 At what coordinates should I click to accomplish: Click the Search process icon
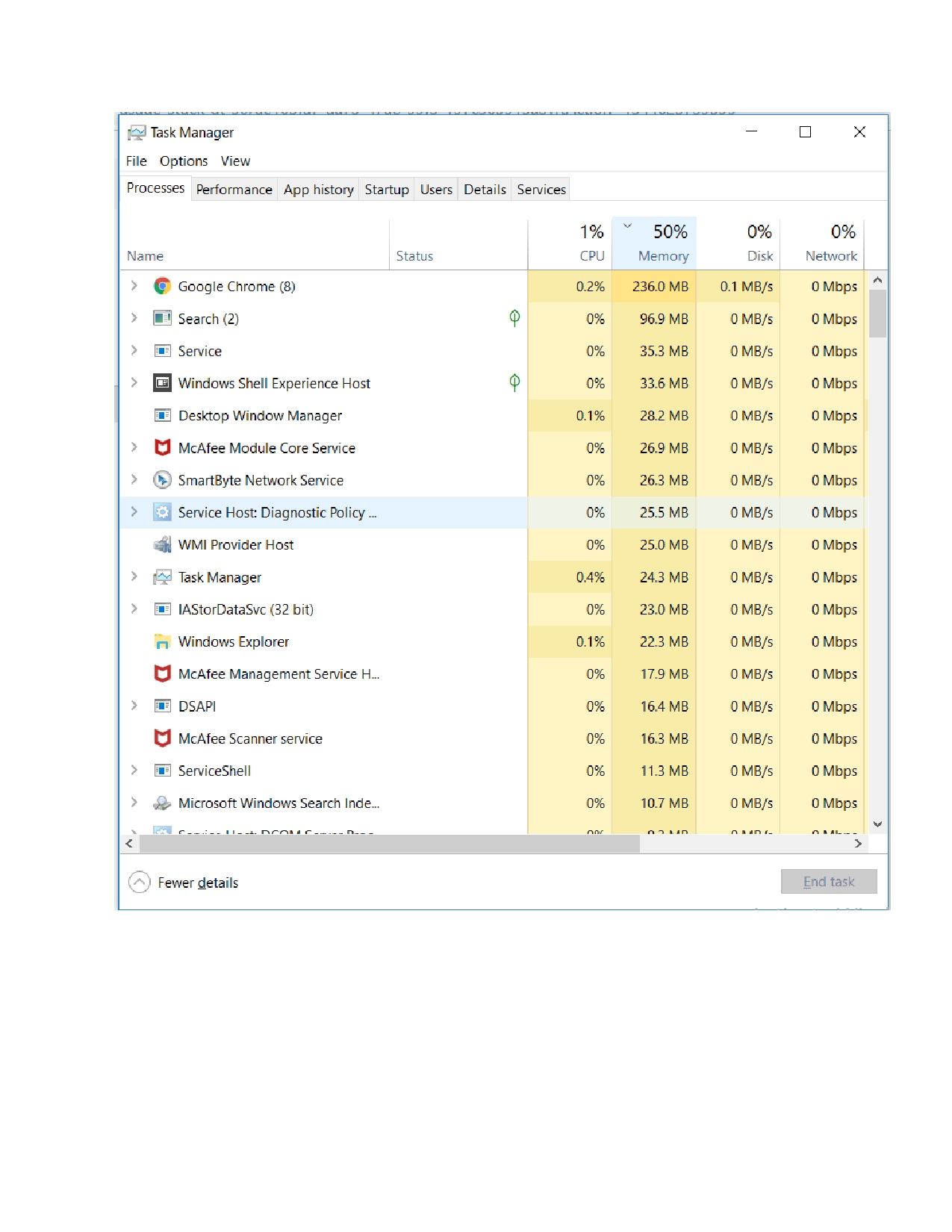coord(162,318)
